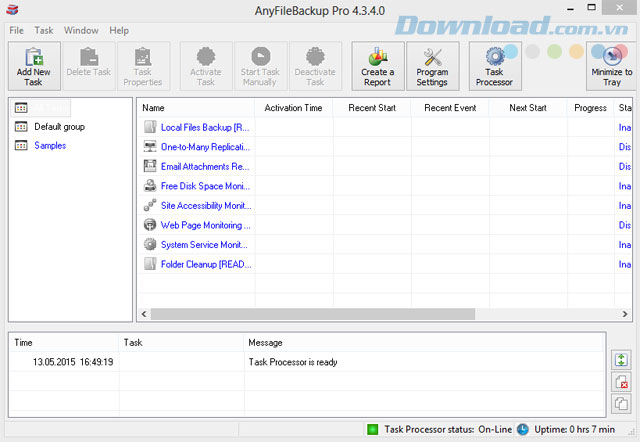Open System Service Monitor task link

[204, 245]
